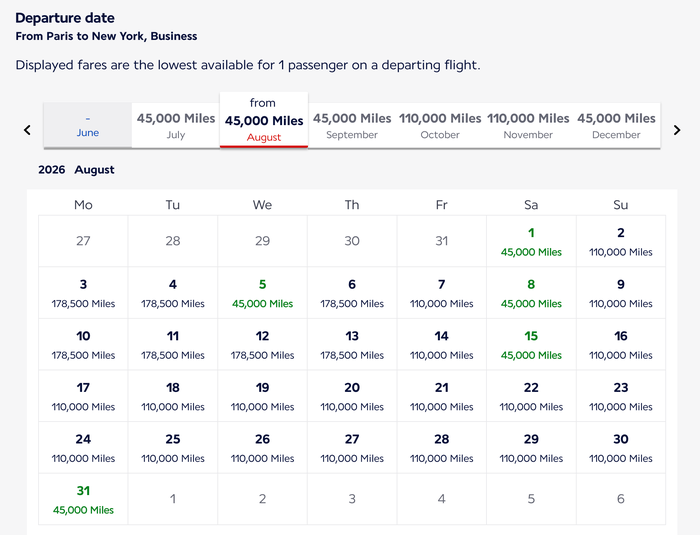
Task: Click greyed-out September 6 cell
Action: [621, 499]
